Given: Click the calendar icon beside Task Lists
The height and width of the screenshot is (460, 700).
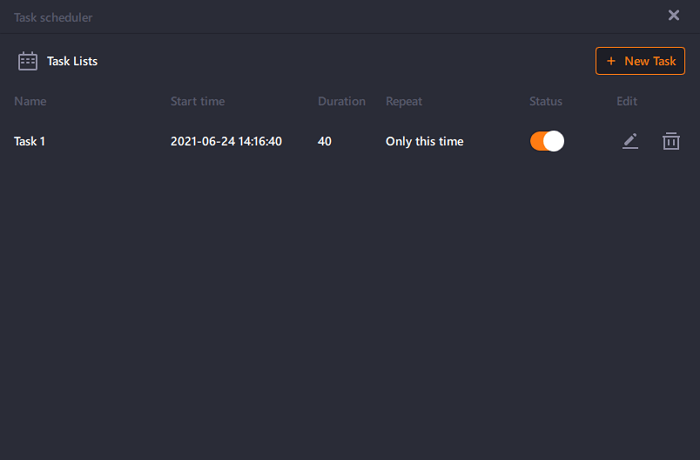Looking at the screenshot, I should coord(28,61).
